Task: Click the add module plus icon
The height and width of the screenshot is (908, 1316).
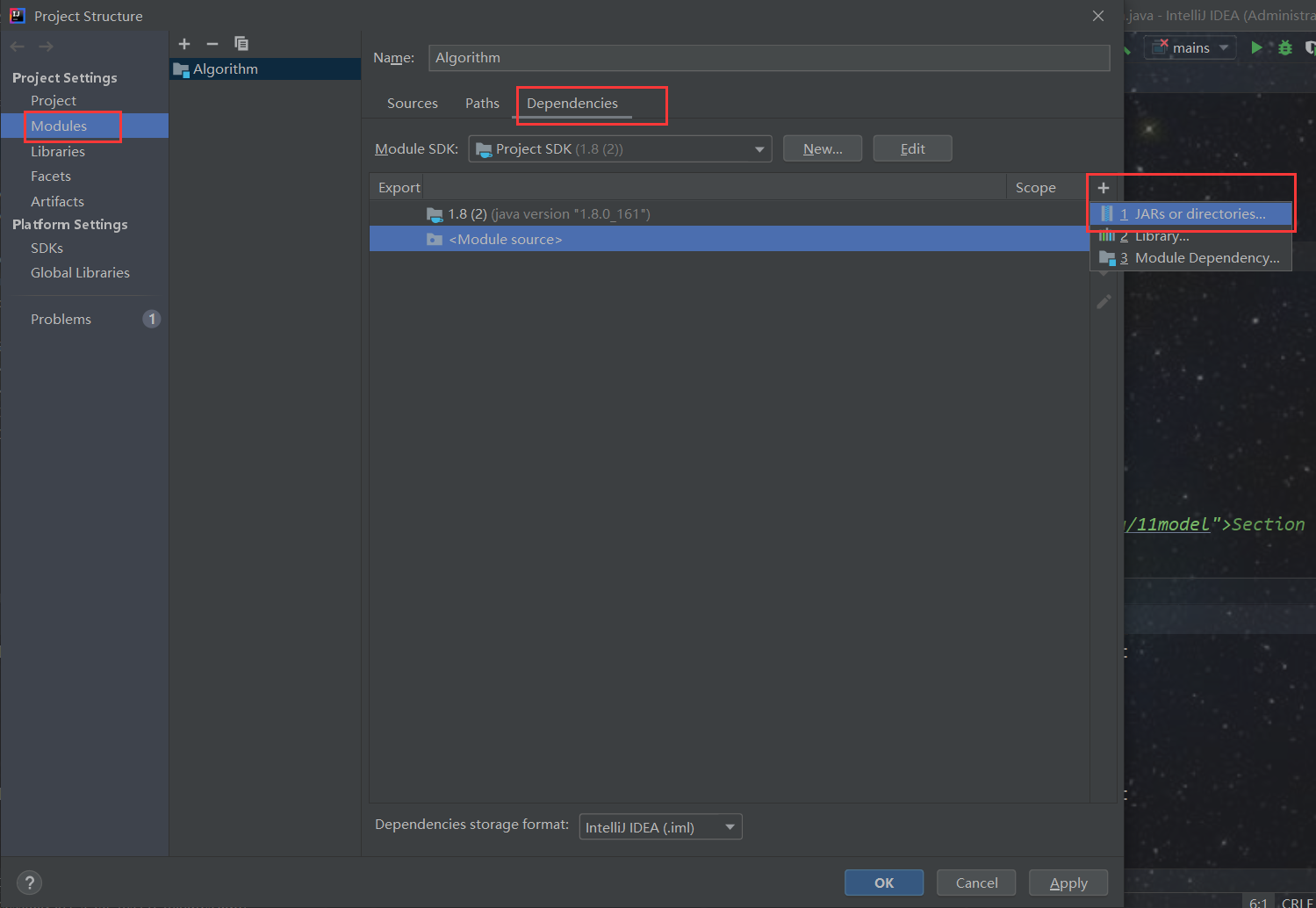Action: coord(184,44)
